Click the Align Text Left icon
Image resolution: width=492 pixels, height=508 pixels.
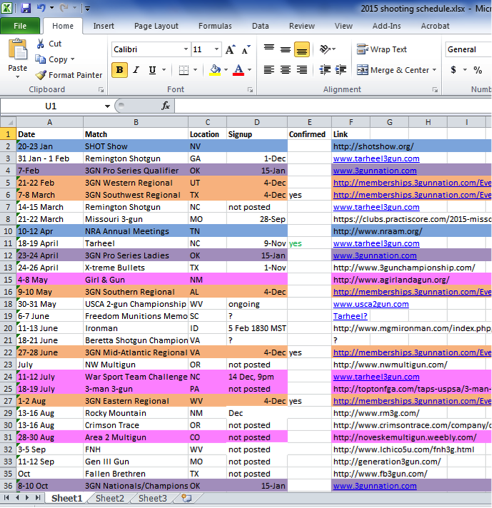(269, 70)
